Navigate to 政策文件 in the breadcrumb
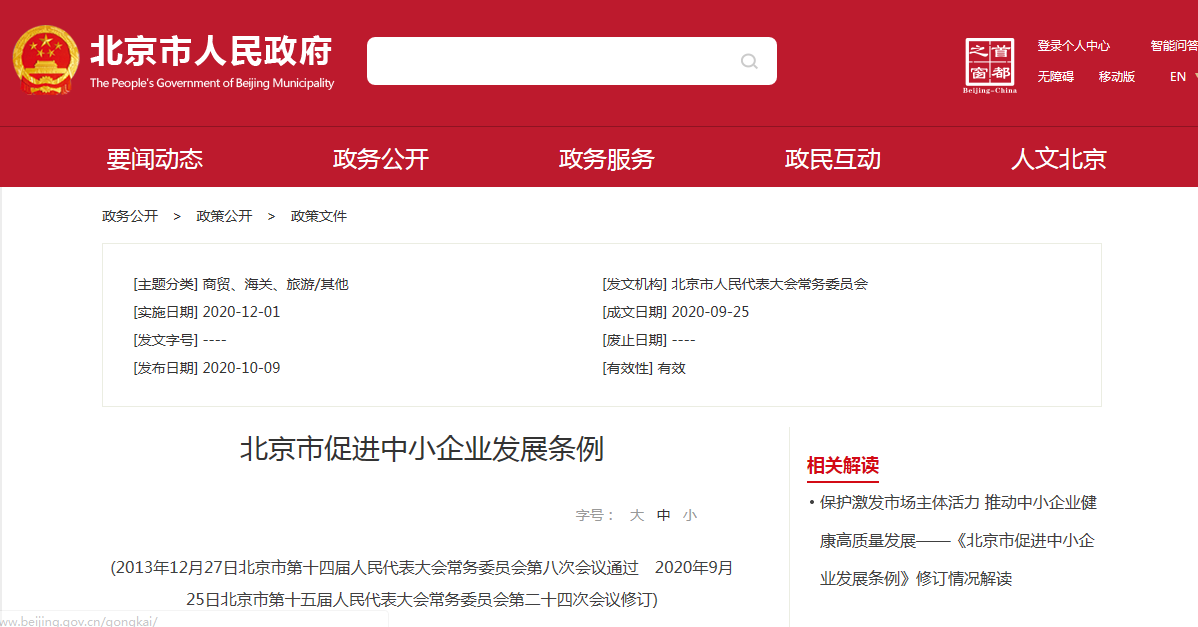Viewport: 1198px width, 627px height. [318, 215]
